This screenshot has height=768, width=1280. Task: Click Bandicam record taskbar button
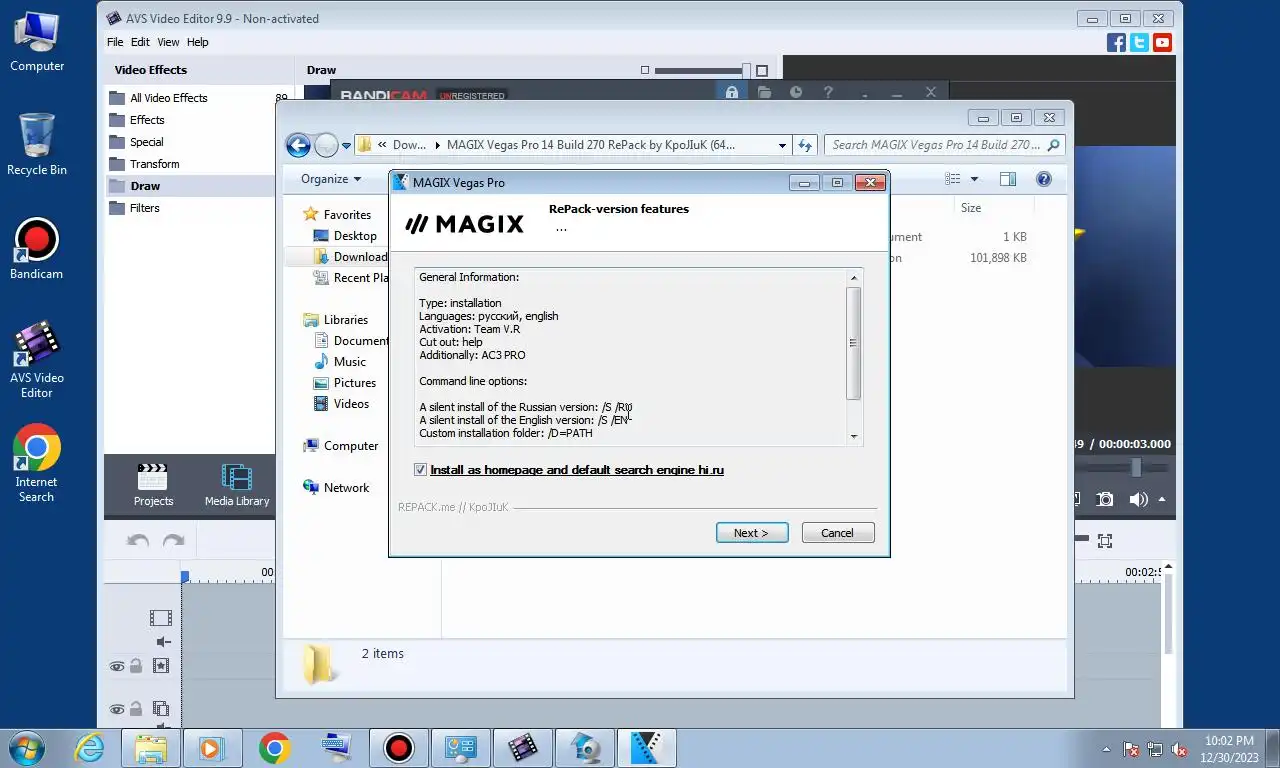[x=399, y=747]
